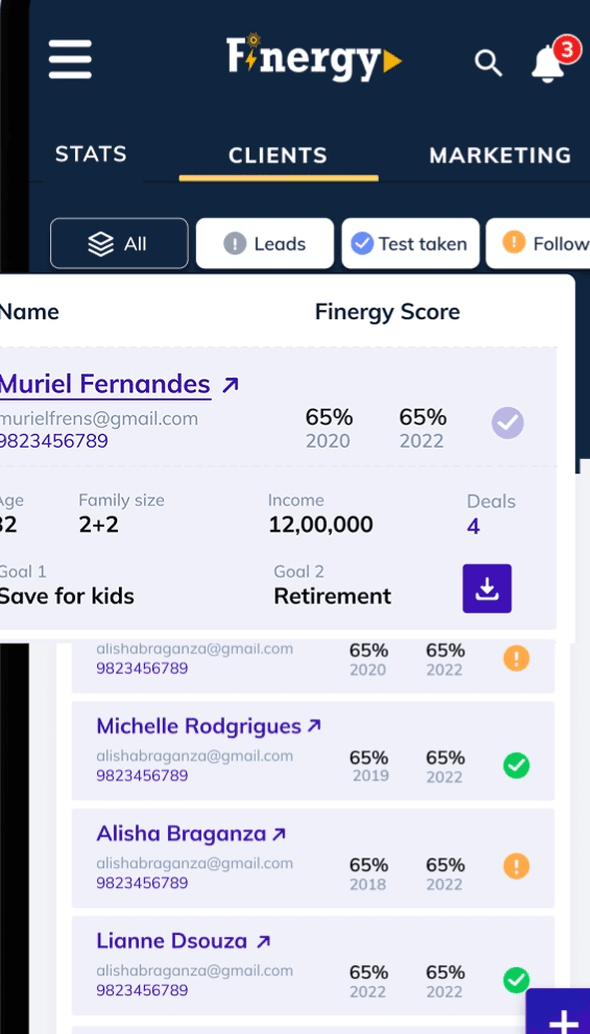The height and width of the screenshot is (1034, 590).
Task: Toggle Muriel Fernandes purple check status
Action: (x=508, y=423)
